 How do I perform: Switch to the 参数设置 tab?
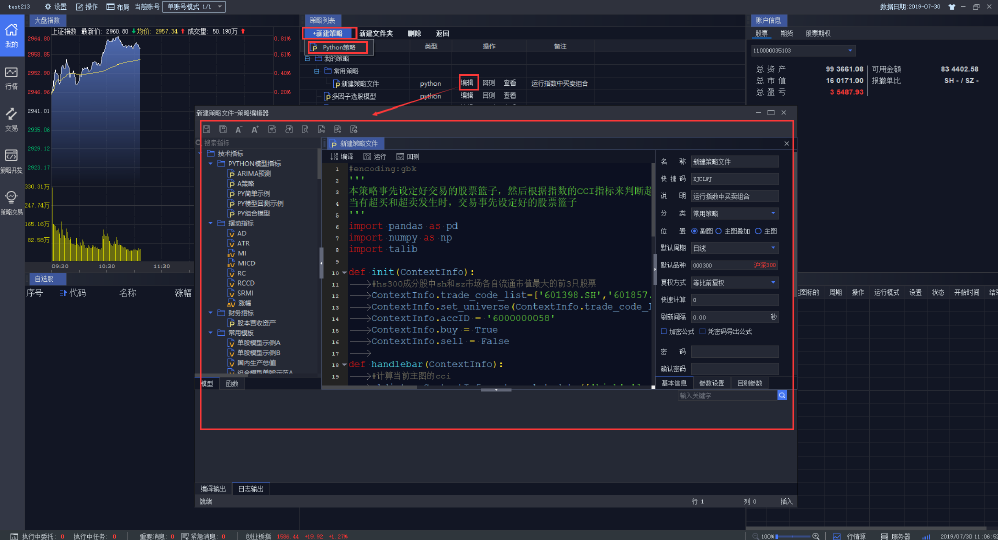(711, 383)
